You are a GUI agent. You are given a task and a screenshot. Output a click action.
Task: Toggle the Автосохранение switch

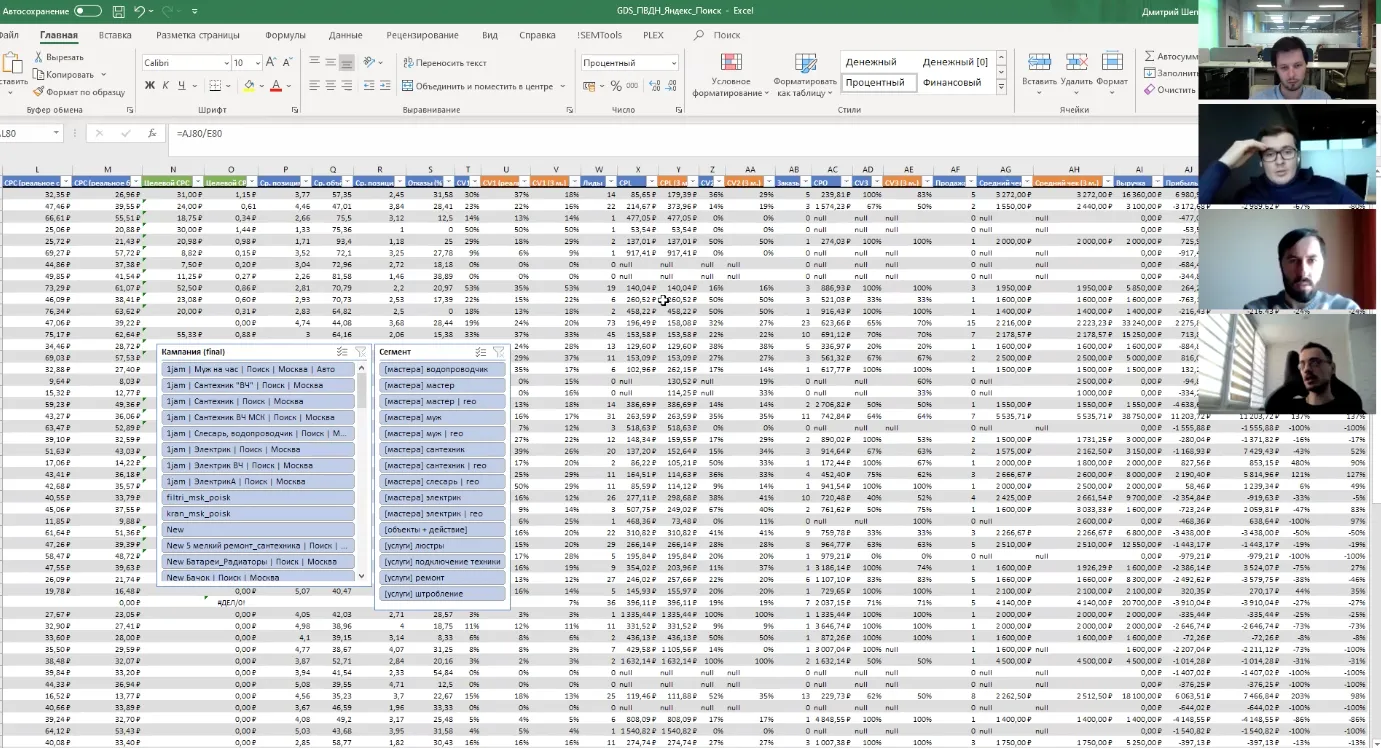point(88,12)
